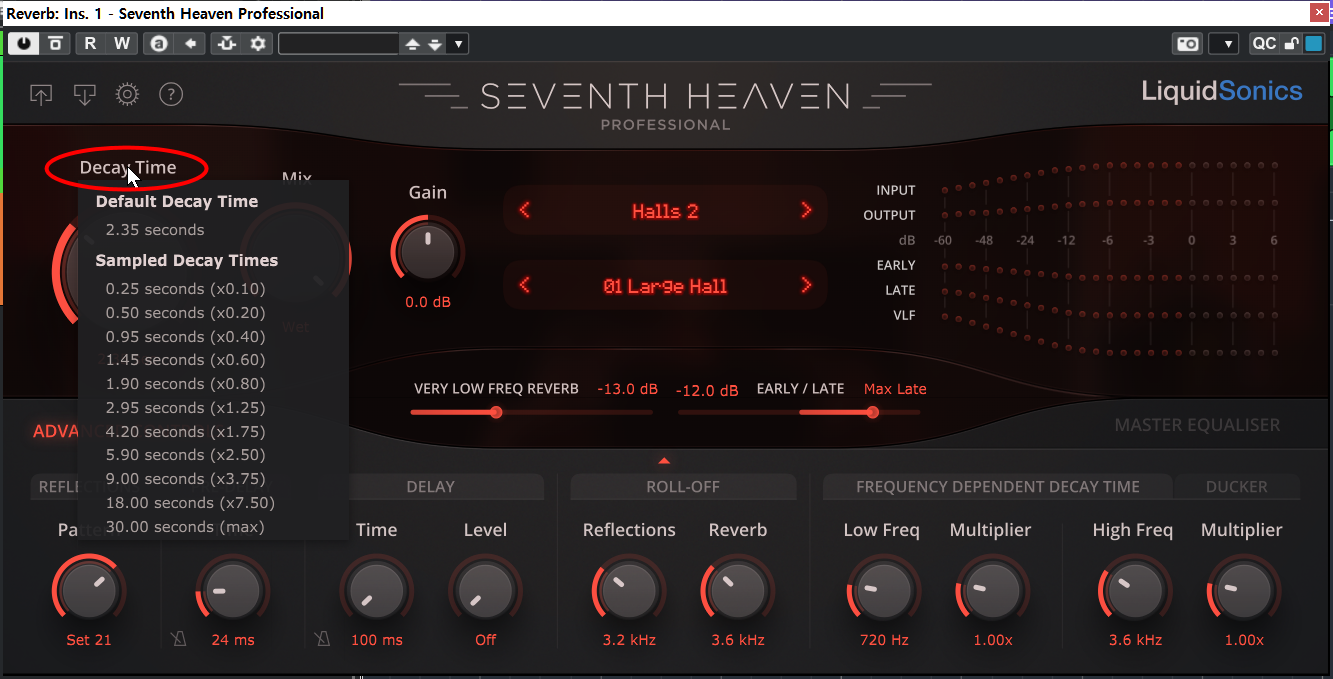Open the 01 Large Hall preset selector
Image resolution: width=1333 pixels, height=679 pixels.
[x=665, y=286]
